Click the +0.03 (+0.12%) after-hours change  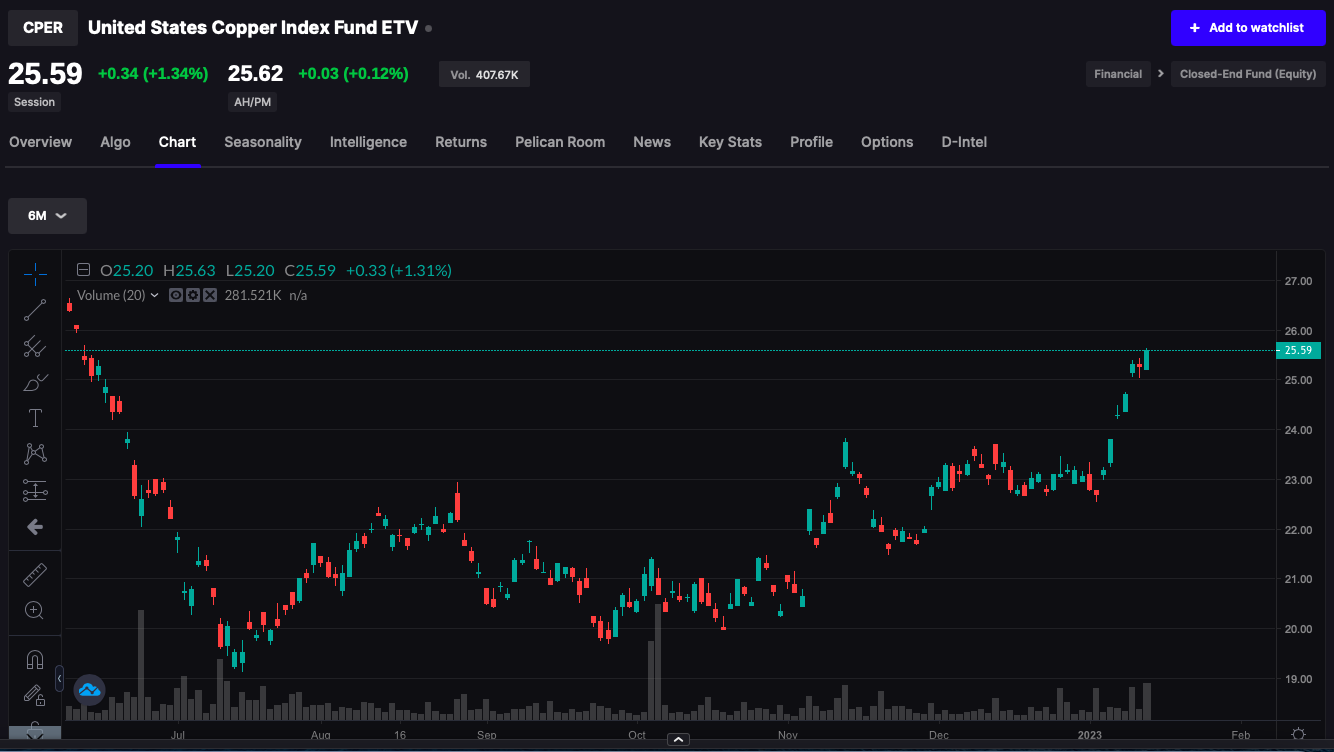pos(353,73)
